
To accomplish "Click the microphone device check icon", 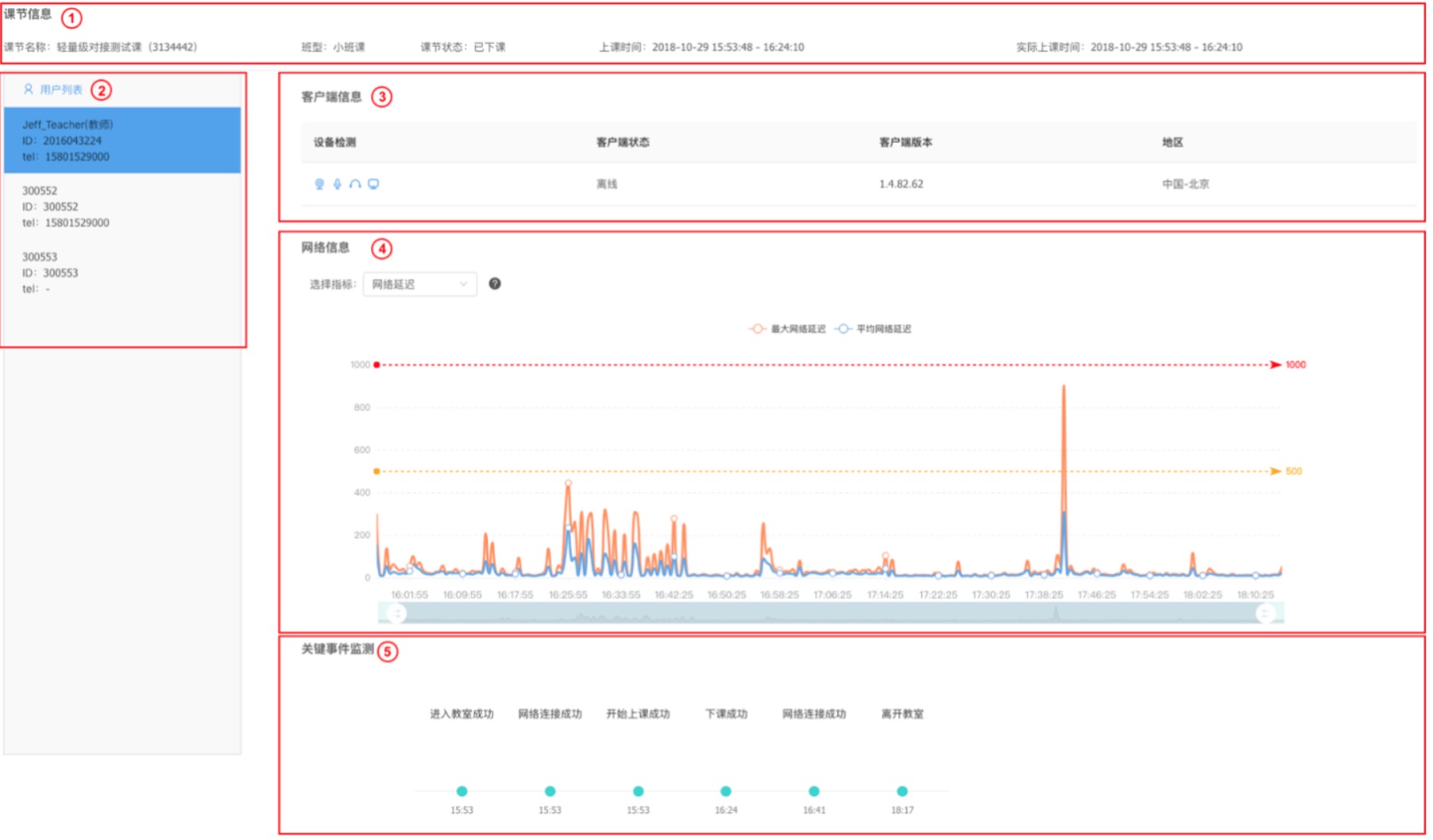I will [x=337, y=184].
